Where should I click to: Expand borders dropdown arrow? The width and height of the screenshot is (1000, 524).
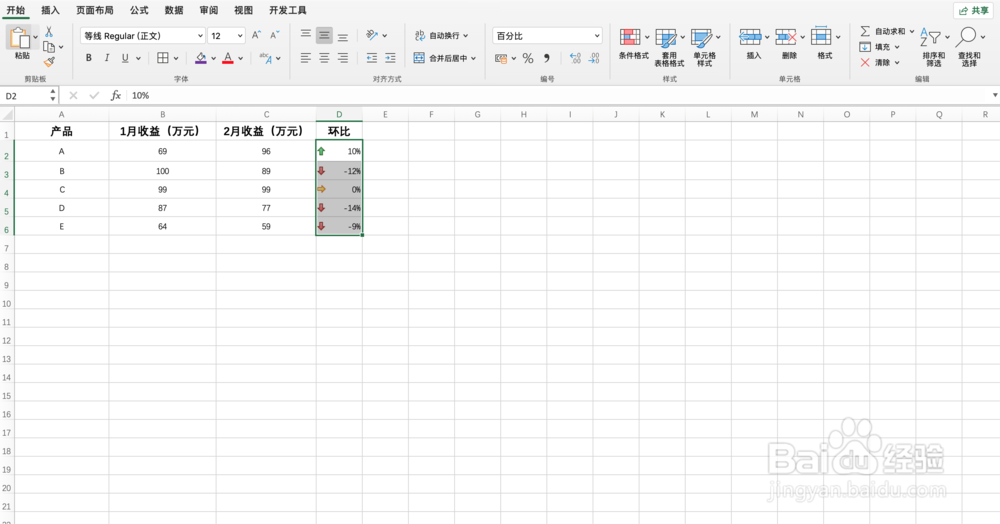176,59
